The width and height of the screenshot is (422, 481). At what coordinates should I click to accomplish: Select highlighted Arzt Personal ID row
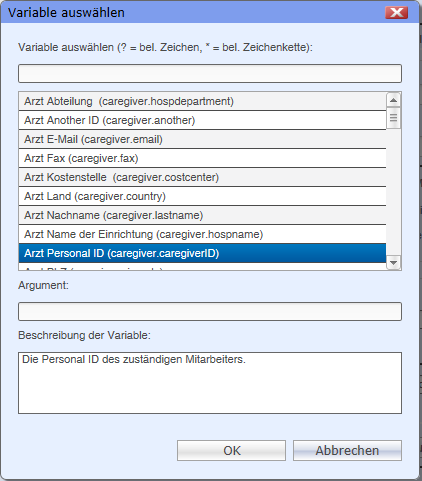tap(202, 253)
